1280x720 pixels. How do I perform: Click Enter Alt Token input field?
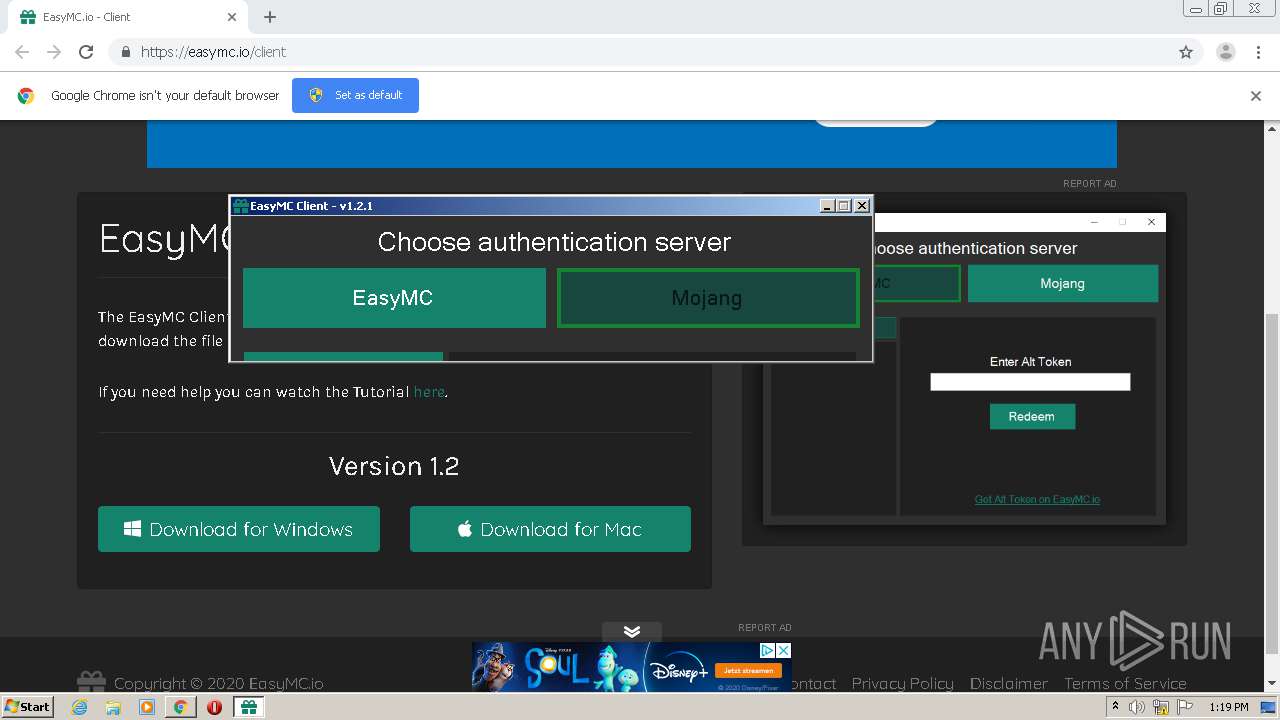pos(1030,382)
